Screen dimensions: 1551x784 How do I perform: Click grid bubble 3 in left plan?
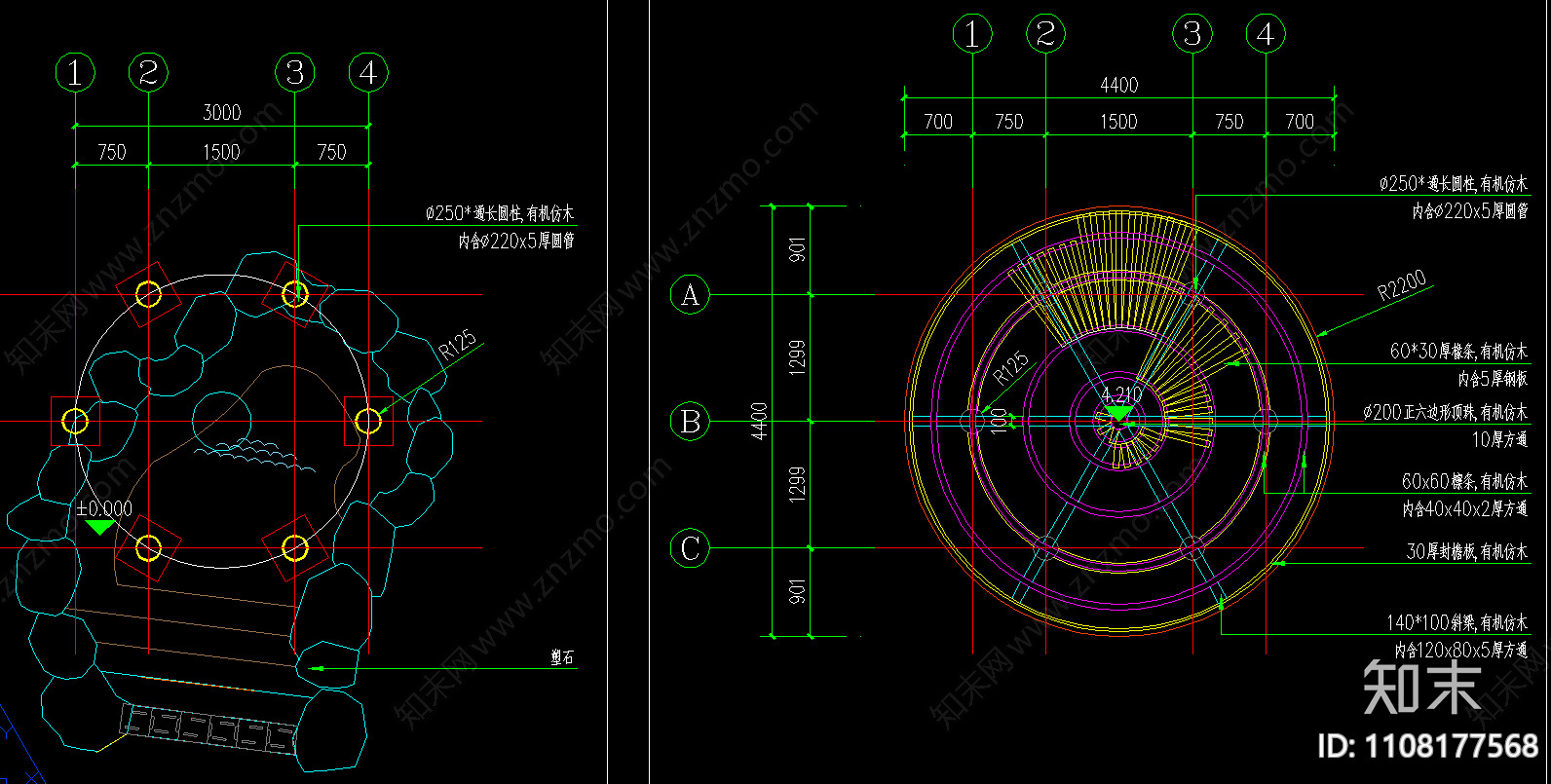tap(294, 72)
